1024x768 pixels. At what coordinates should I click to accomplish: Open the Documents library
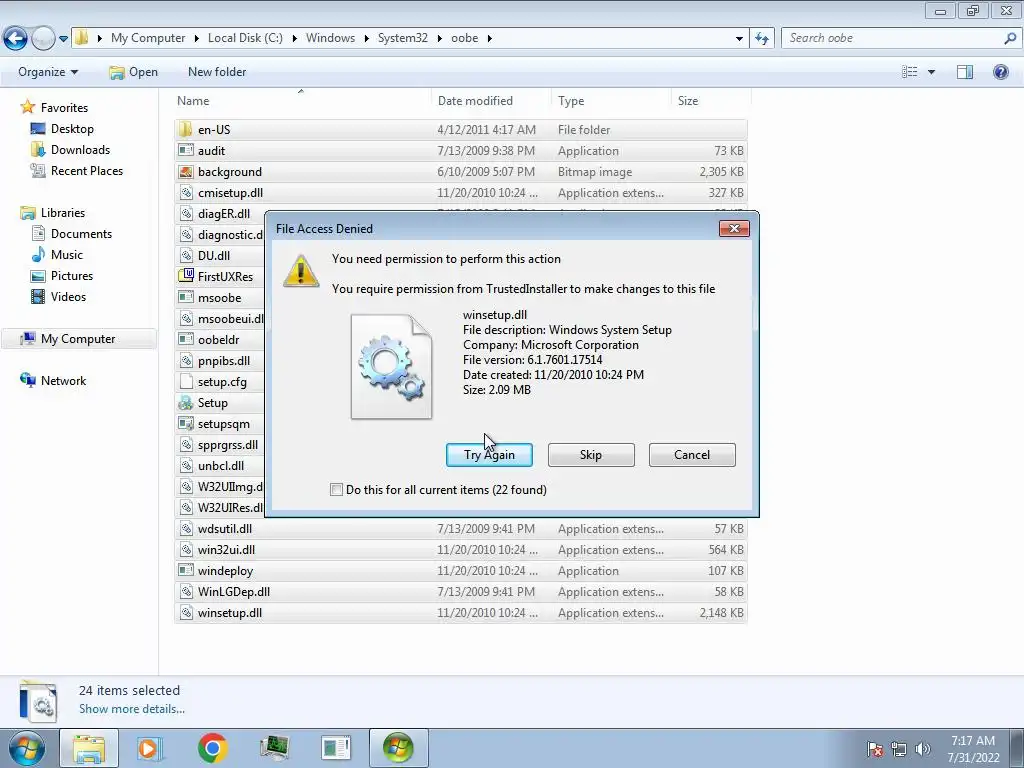tap(81, 234)
